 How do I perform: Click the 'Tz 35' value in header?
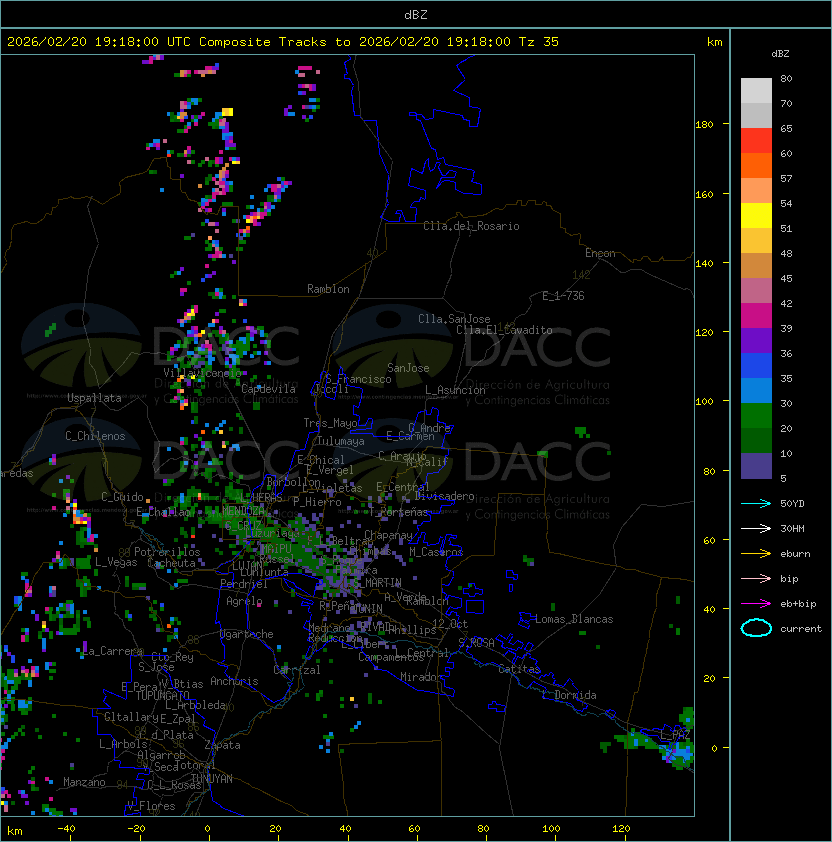[x=539, y=42]
